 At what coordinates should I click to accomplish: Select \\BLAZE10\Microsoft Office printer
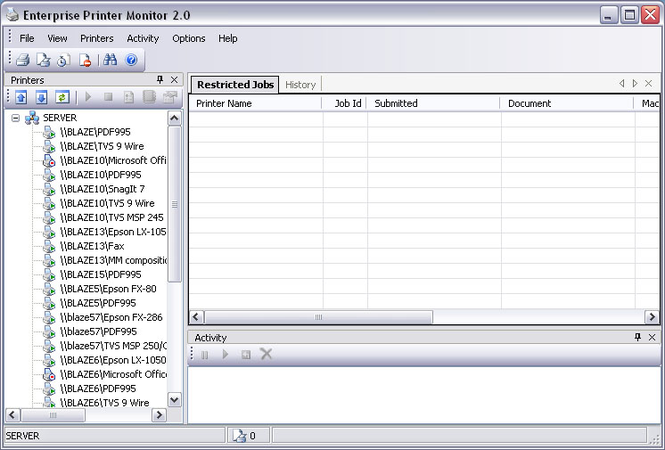[113, 160]
